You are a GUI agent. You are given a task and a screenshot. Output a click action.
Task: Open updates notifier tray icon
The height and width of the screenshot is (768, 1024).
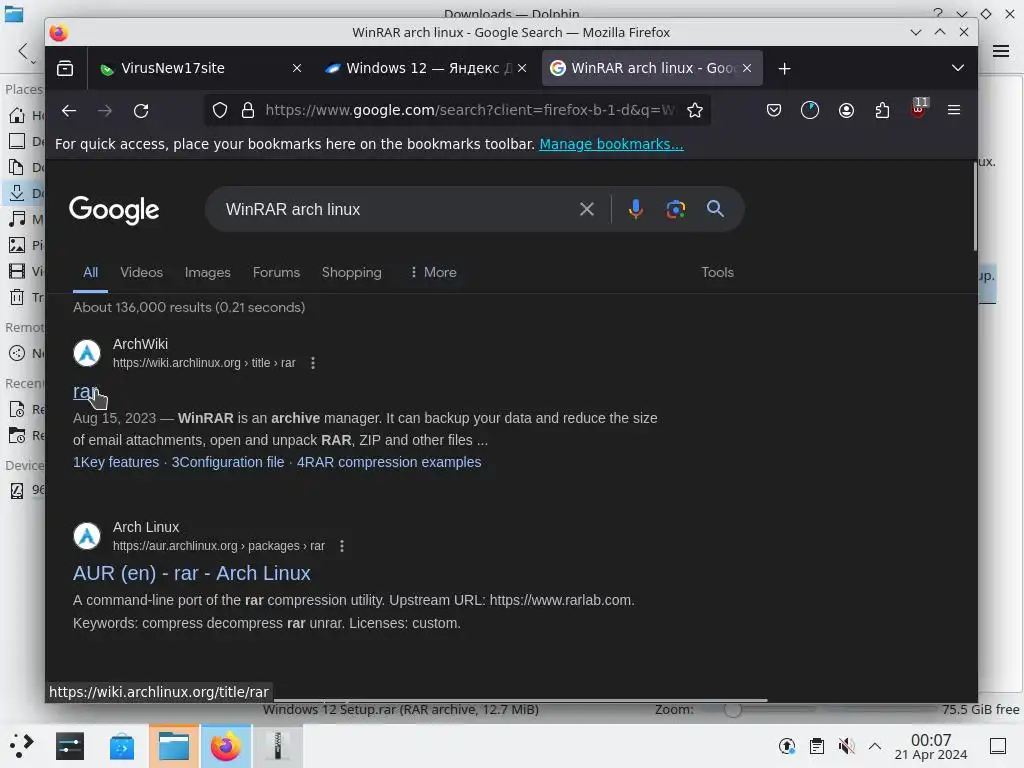[x=787, y=746]
